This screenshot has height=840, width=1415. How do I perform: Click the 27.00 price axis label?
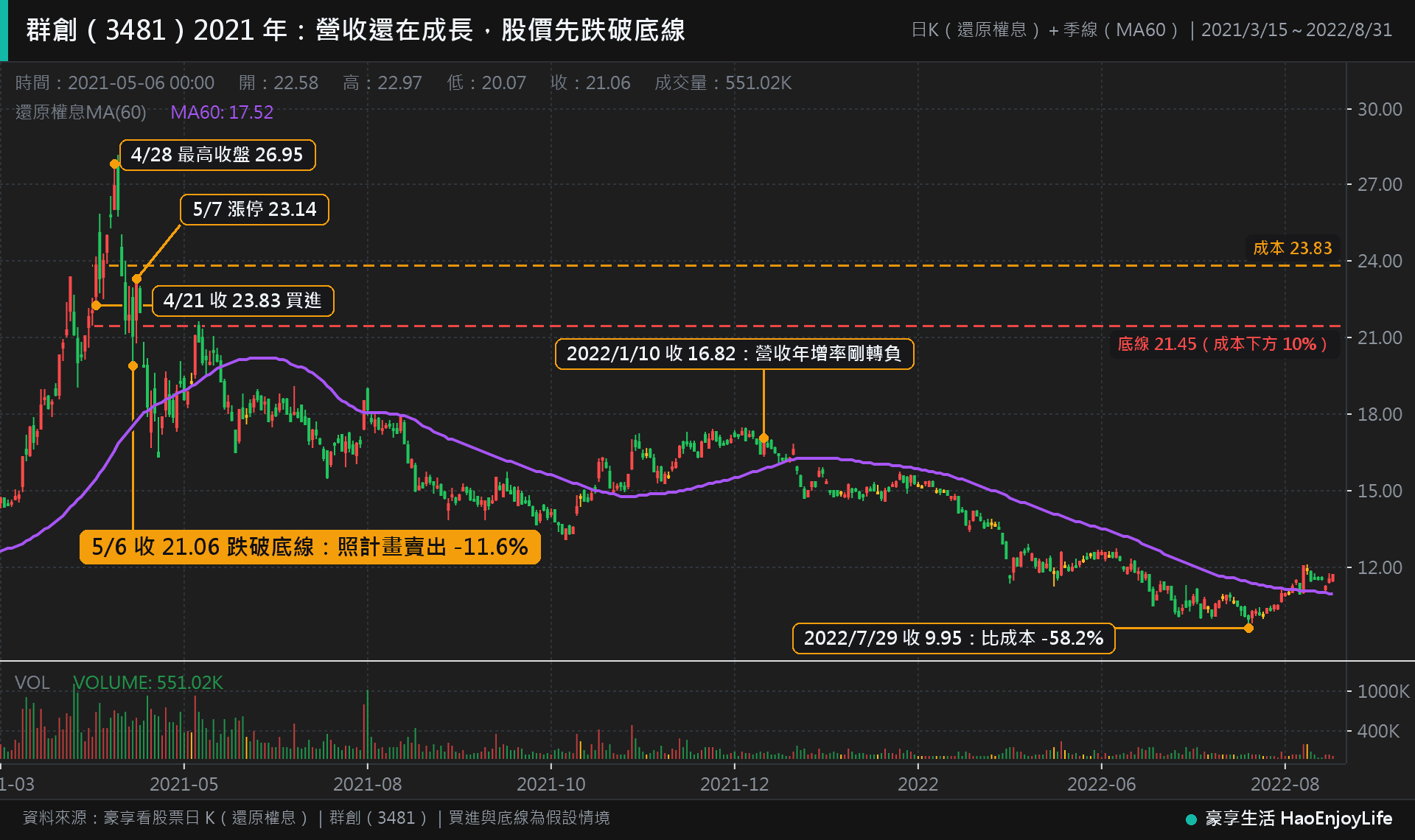coord(1380,184)
